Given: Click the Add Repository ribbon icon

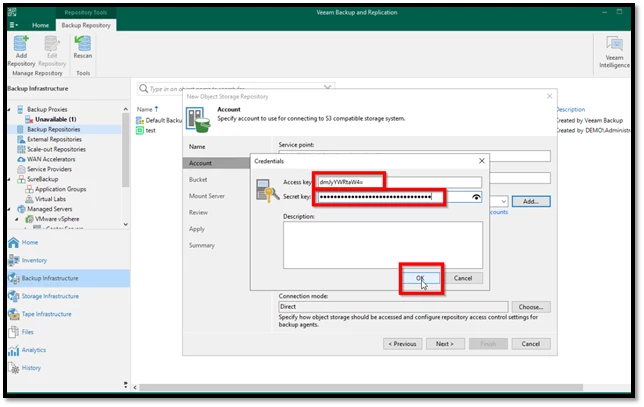Looking at the screenshot, I should coord(21,51).
